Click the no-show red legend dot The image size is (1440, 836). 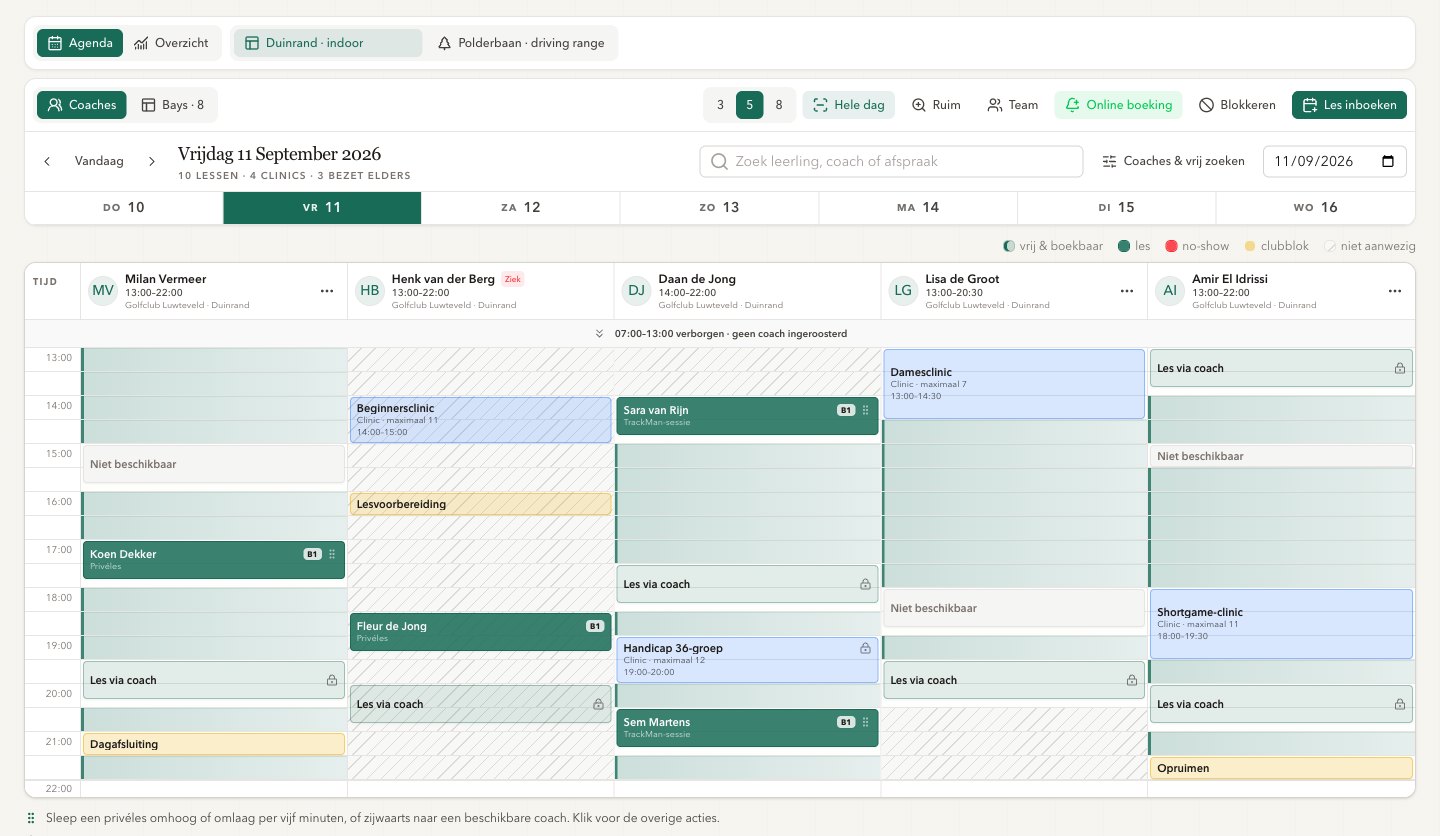[1171, 246]
